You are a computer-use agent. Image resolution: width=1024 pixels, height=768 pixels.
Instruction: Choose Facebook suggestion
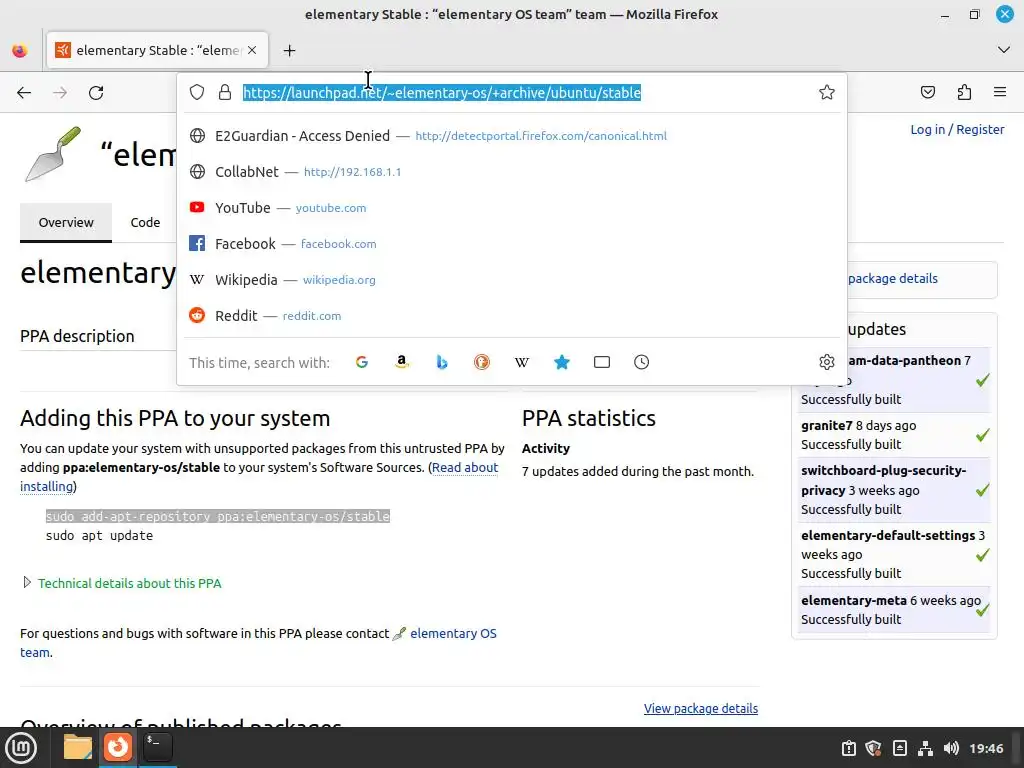point(512,244)
